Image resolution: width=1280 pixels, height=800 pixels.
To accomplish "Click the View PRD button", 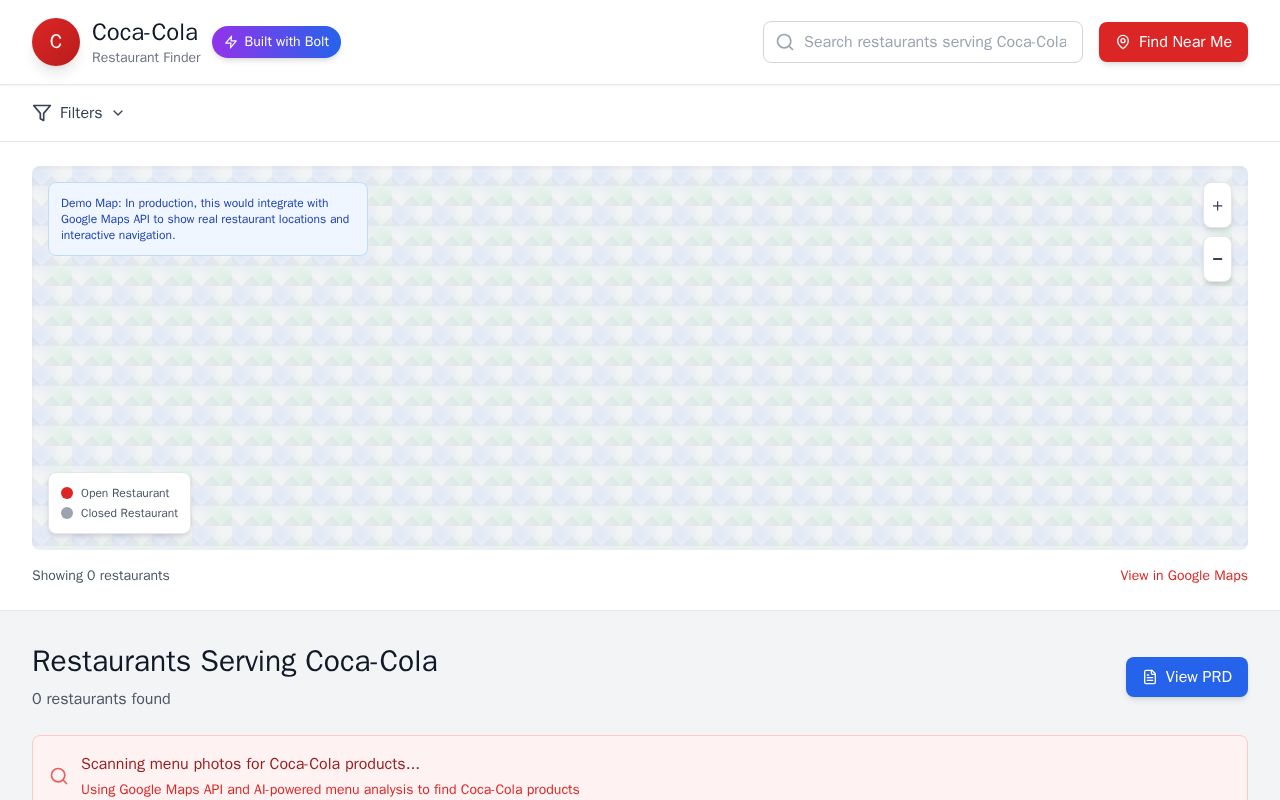I will (1187, 677).
